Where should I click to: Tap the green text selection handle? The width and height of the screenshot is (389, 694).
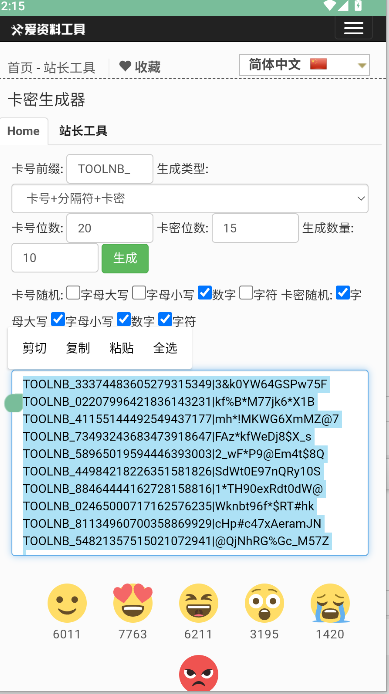[x=13, y=402]
